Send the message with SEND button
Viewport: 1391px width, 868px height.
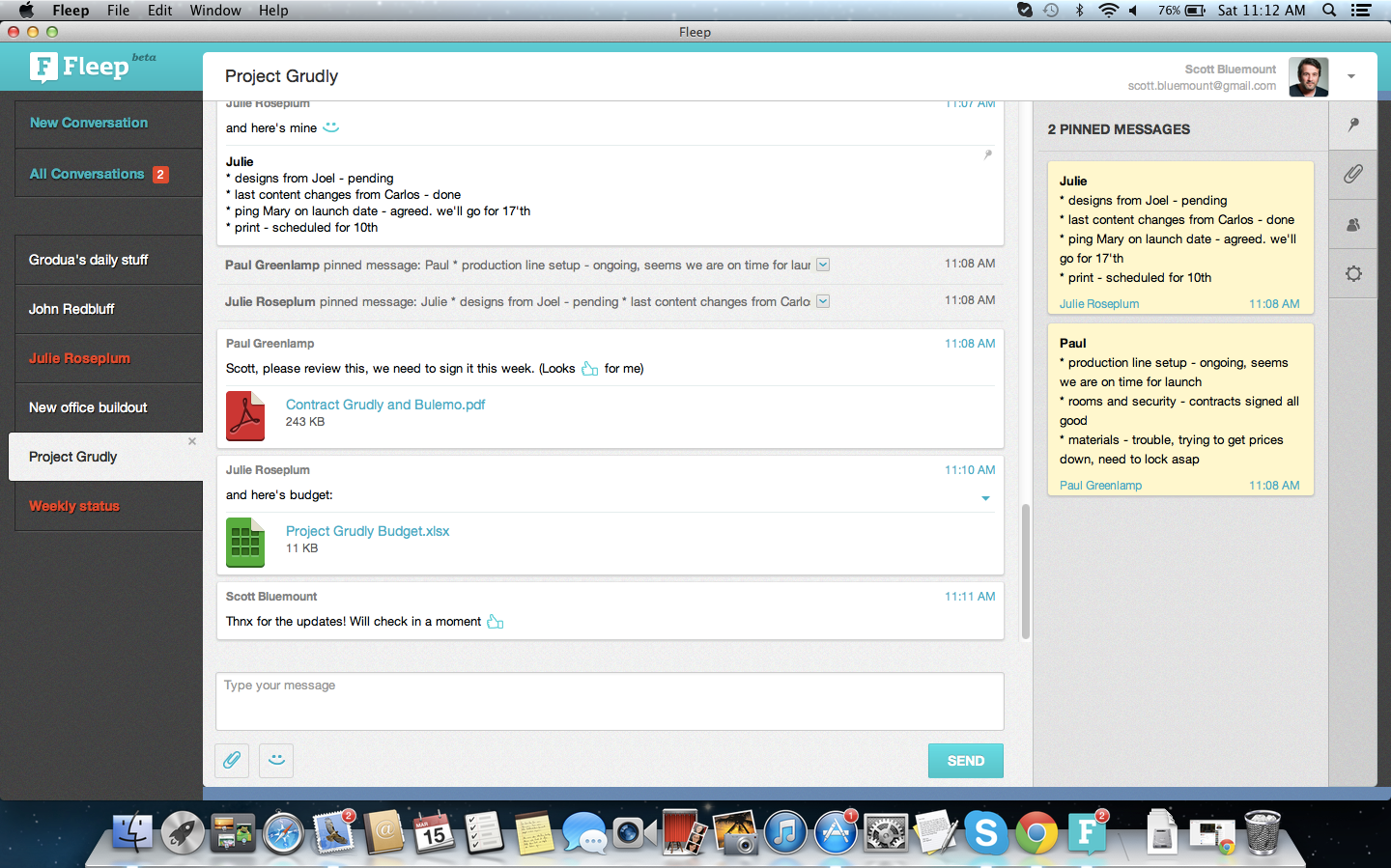click(966, 761)
